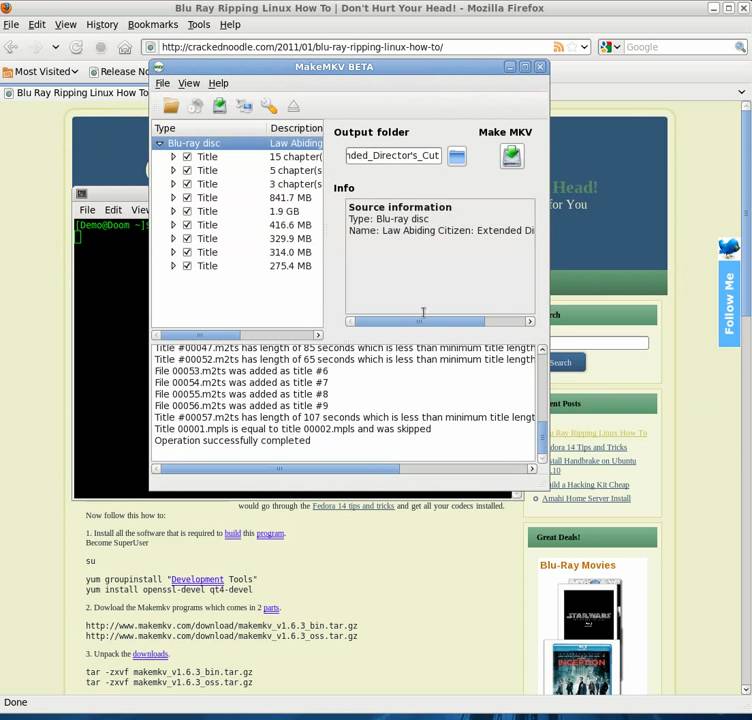
Task: Open Firefox Tools menu
Action: click(x=199, y=24)
